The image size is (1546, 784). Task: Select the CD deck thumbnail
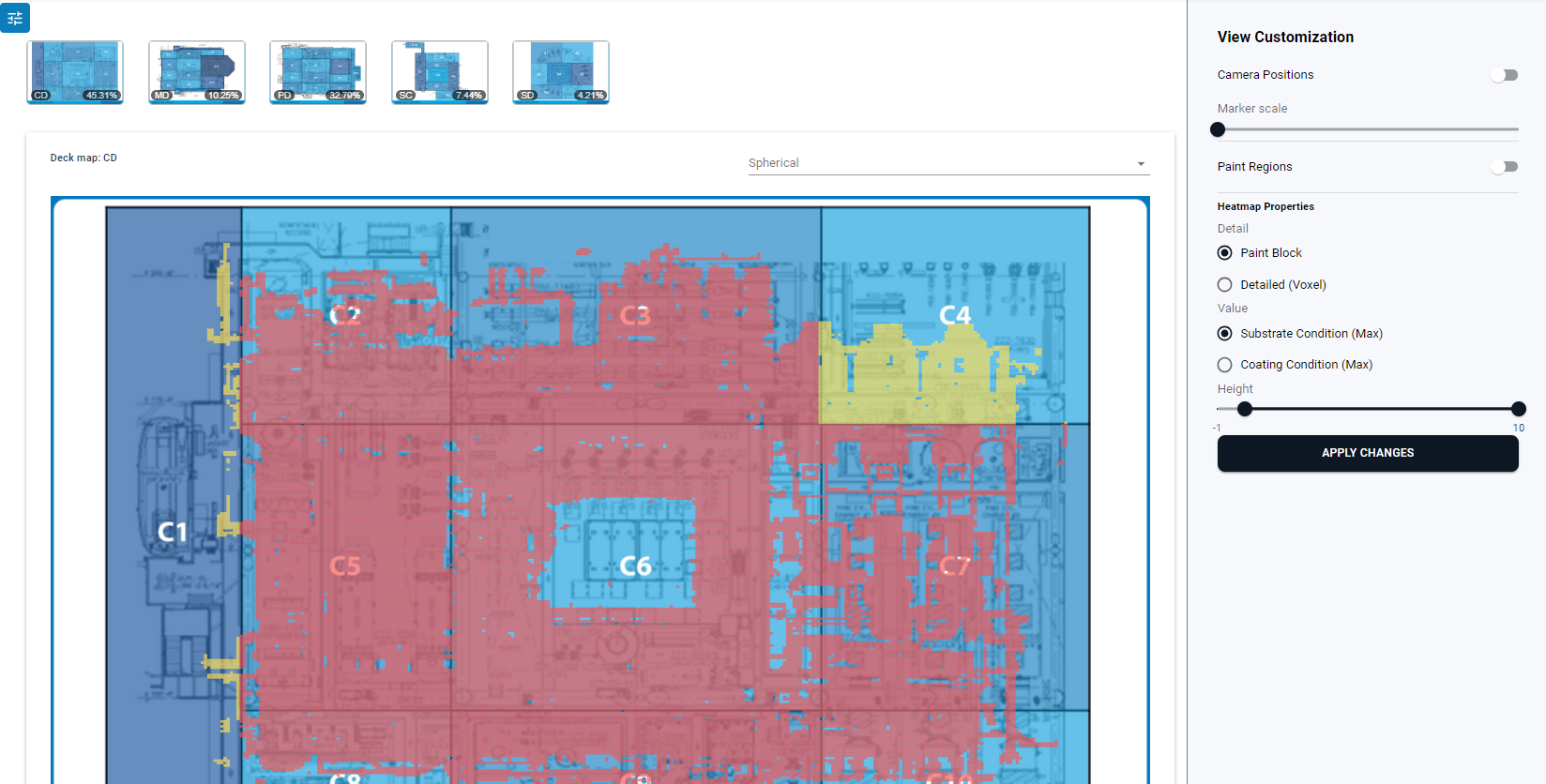click(x=75, y=71)
